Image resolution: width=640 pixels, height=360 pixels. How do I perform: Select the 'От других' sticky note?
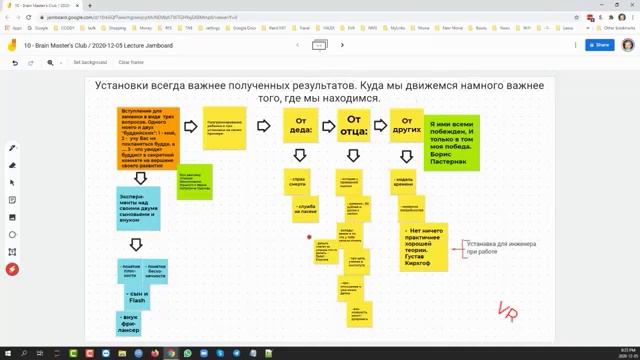(406, 125)
